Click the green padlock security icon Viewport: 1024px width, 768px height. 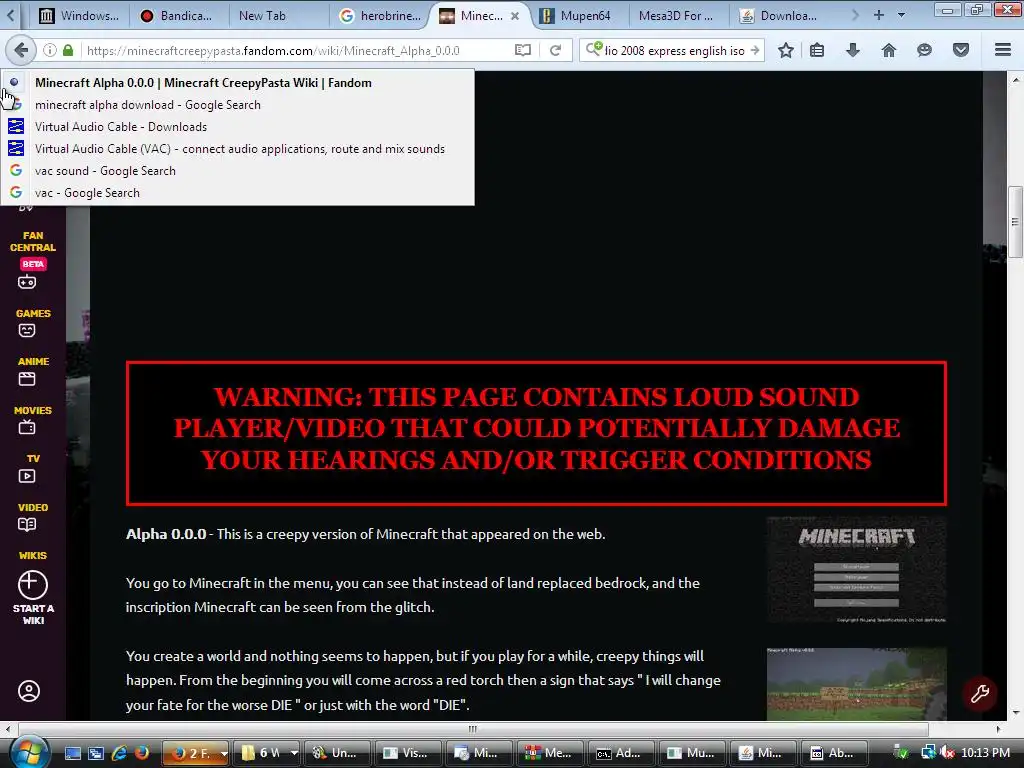point(68,50)
